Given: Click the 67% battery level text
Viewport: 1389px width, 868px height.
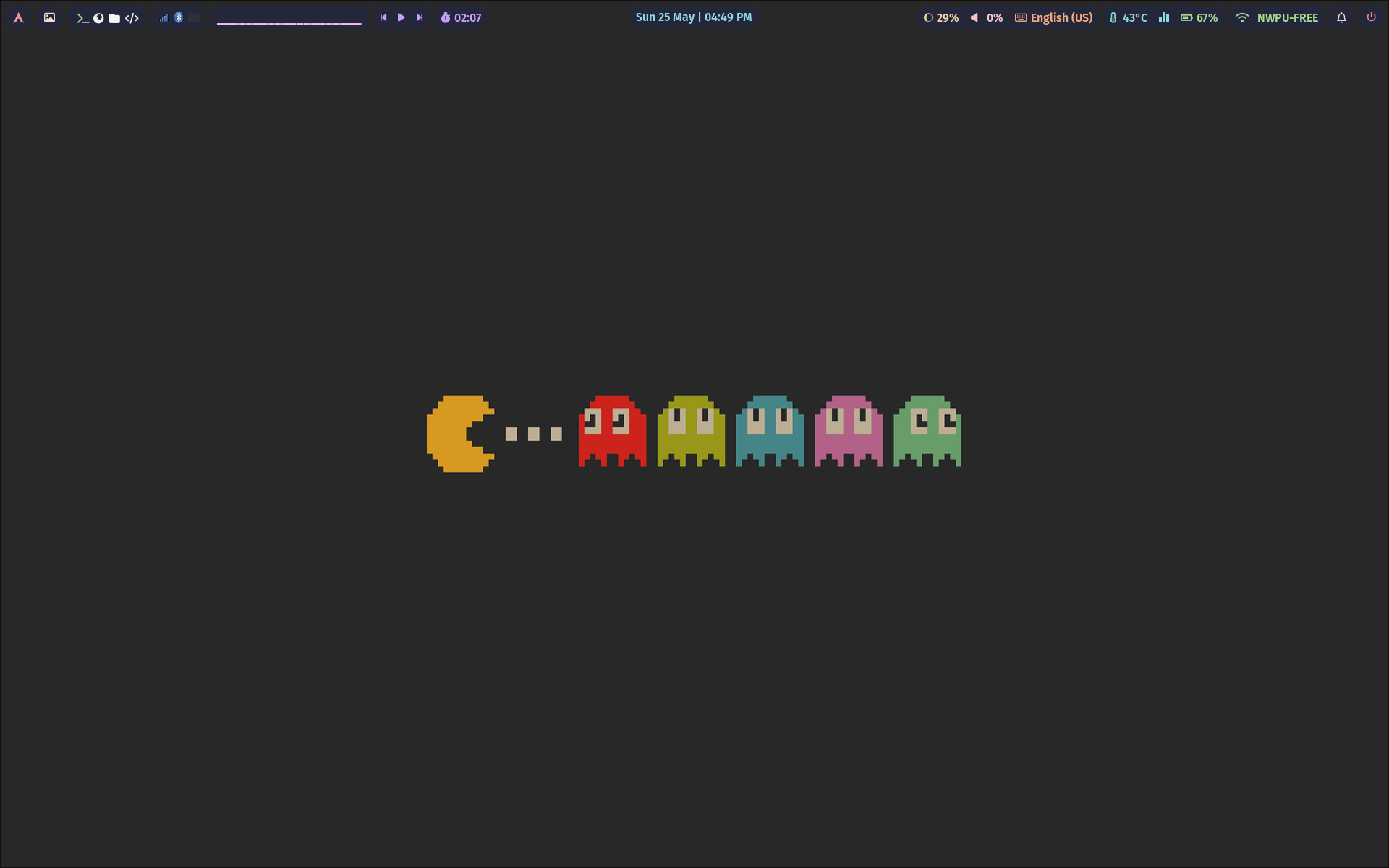Looking at the screenshot, I should click(x=1207, y=18).
